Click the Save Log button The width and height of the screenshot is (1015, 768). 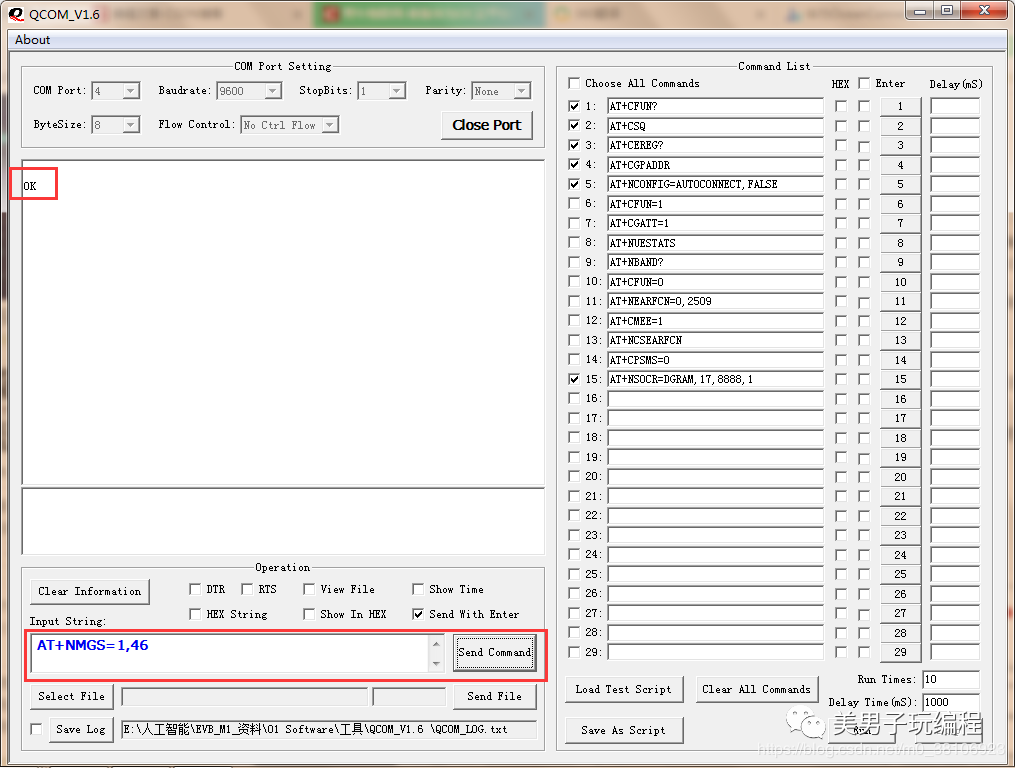click(x=81, y=729)
